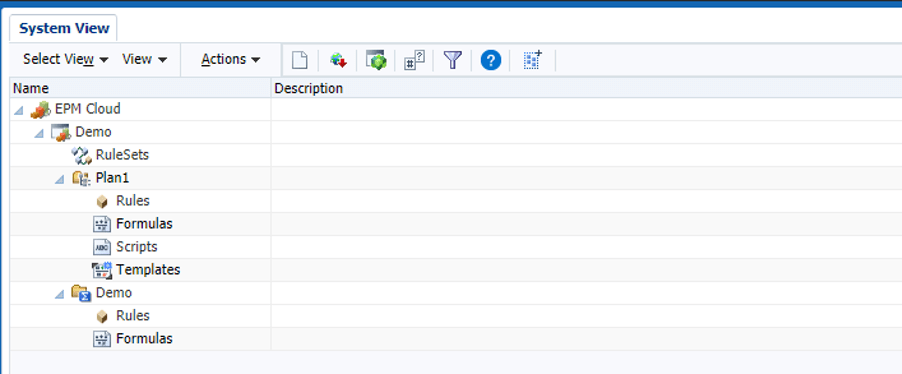902x374 pixels.
Task: Click the Deploy window green icon
Action: pyautogui.click(x=376, y=60)
